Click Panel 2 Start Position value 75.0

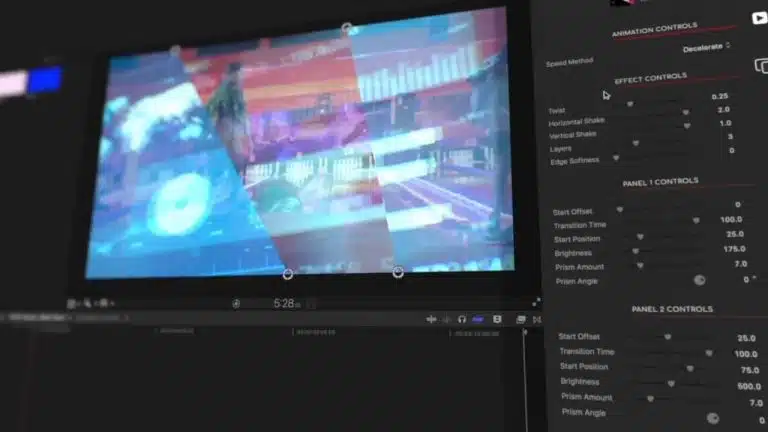pos(750,370)
